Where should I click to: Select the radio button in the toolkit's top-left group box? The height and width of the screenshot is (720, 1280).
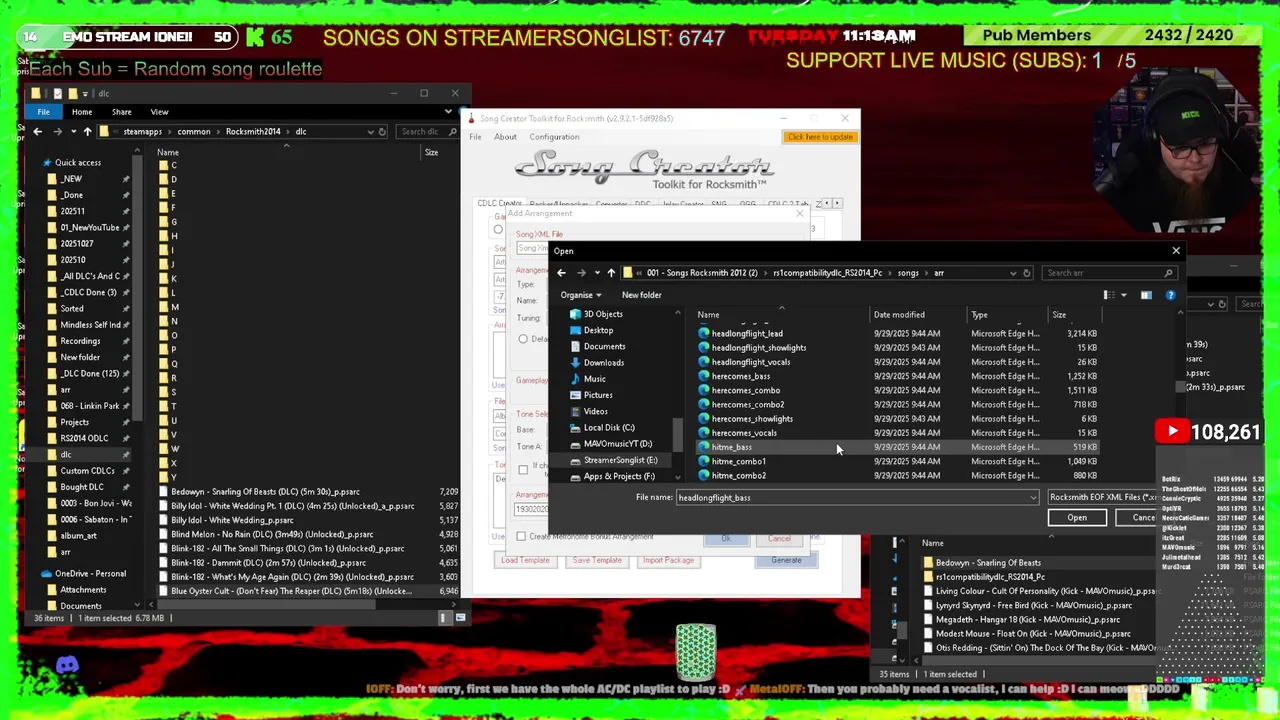[x=498, y=229]
